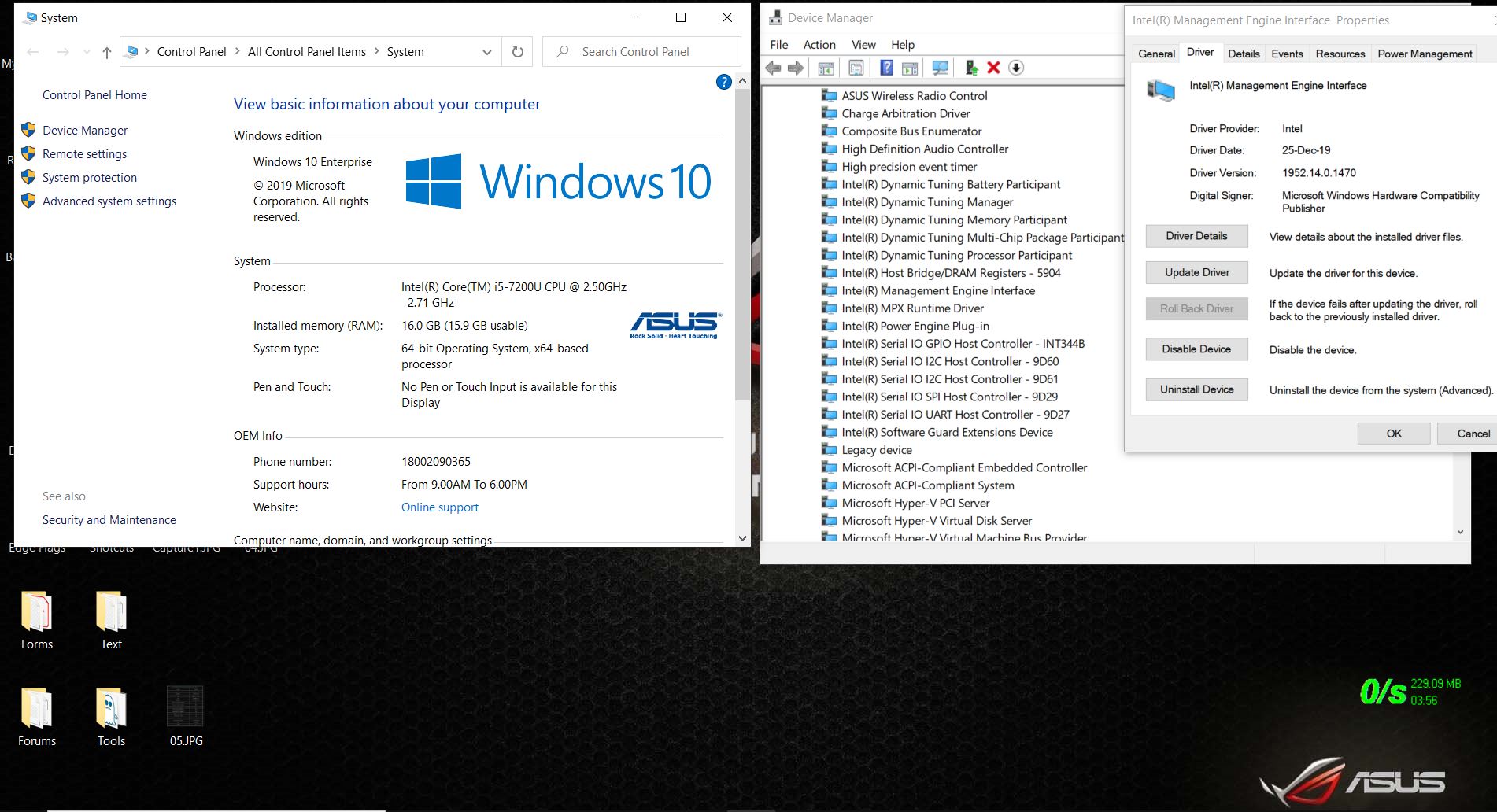Image resolution: width=1497 pixels, height=812 pixels.
Task: Switch to Power Management tab
Action: [x=1425, y=54]
